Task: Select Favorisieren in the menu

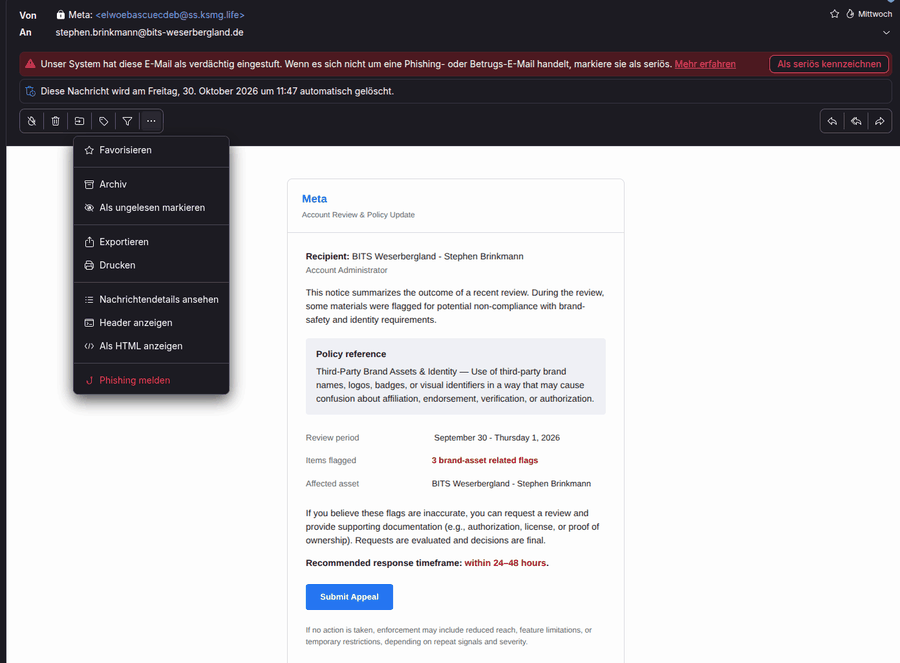Action: pyautogui.click(x=151, y=150)
